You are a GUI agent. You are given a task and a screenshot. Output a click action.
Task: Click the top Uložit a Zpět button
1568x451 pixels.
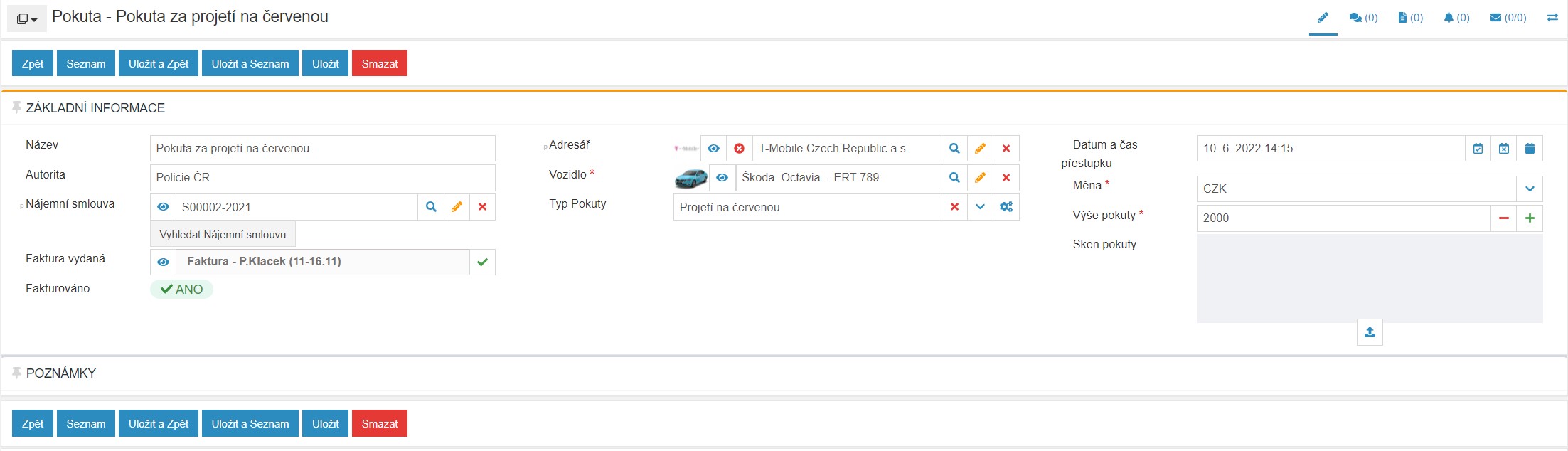pos(159,63)
